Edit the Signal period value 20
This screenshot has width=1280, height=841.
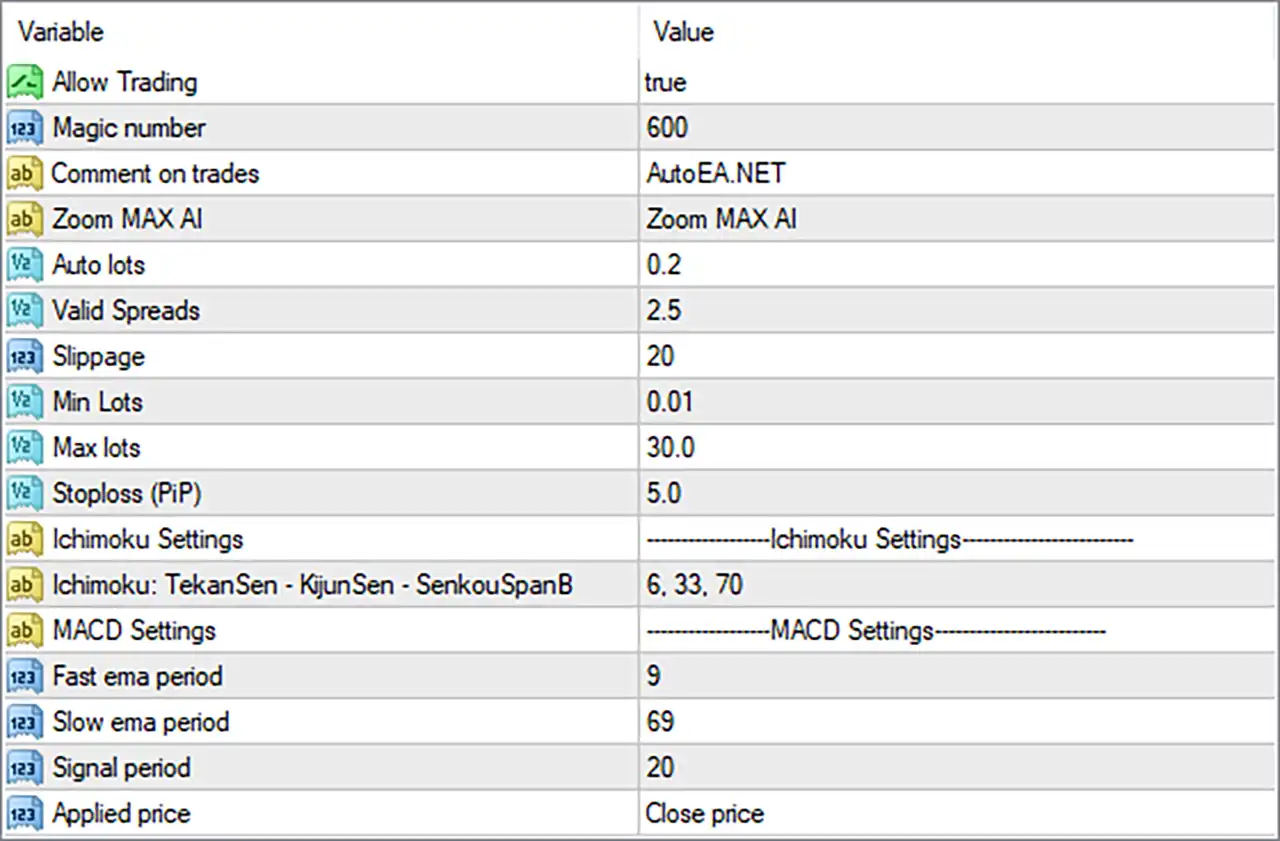[x=660, y=768]
